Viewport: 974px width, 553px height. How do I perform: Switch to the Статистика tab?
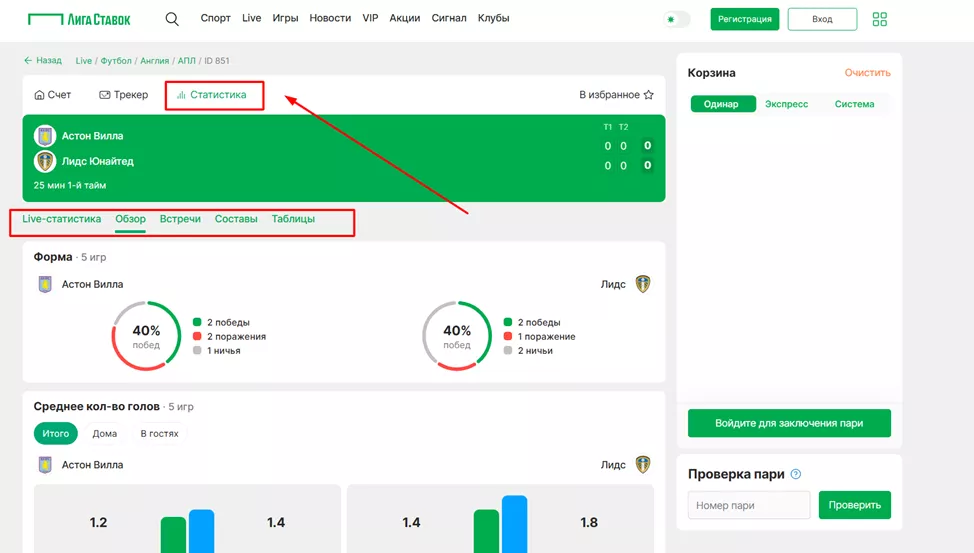click(211, 95)
